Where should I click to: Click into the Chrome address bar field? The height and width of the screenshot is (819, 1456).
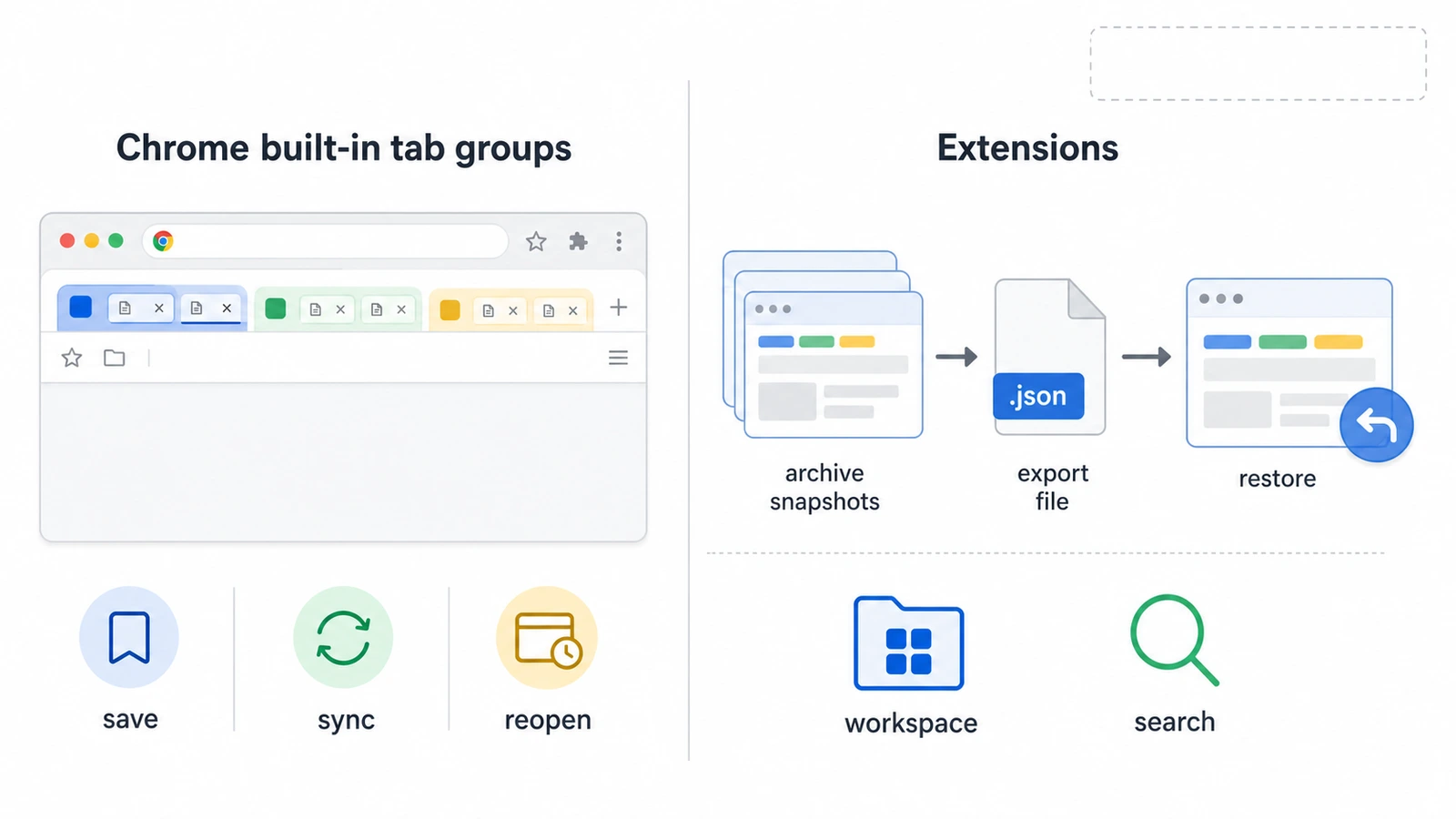pos(325,241)
